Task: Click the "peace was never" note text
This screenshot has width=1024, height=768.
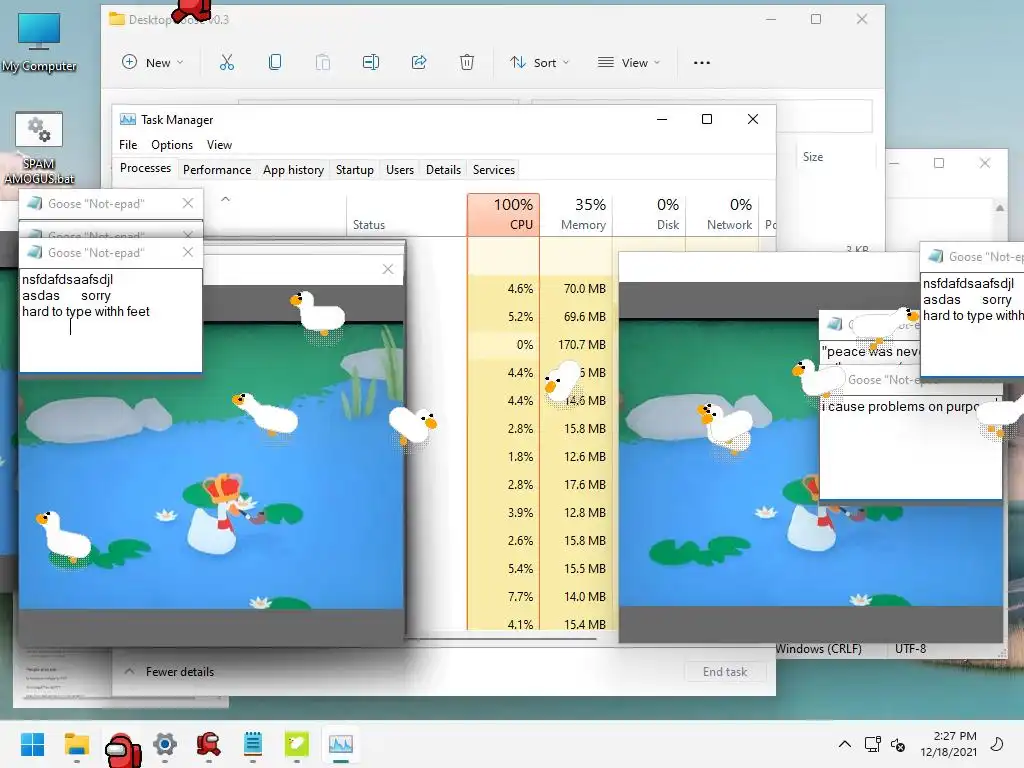Action: pyautogui.click(x=871, y=351)
